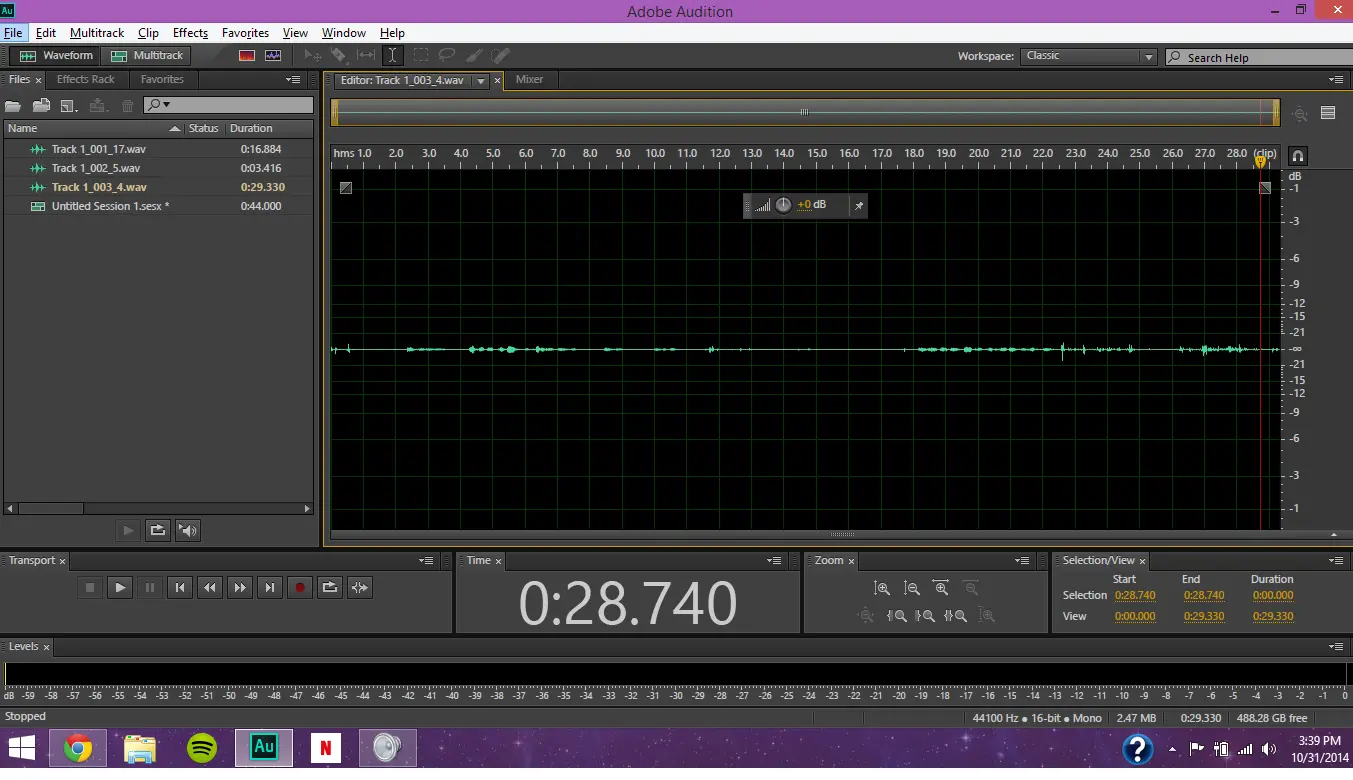Select the Spot Healing Brush tool

coord(501,56)
